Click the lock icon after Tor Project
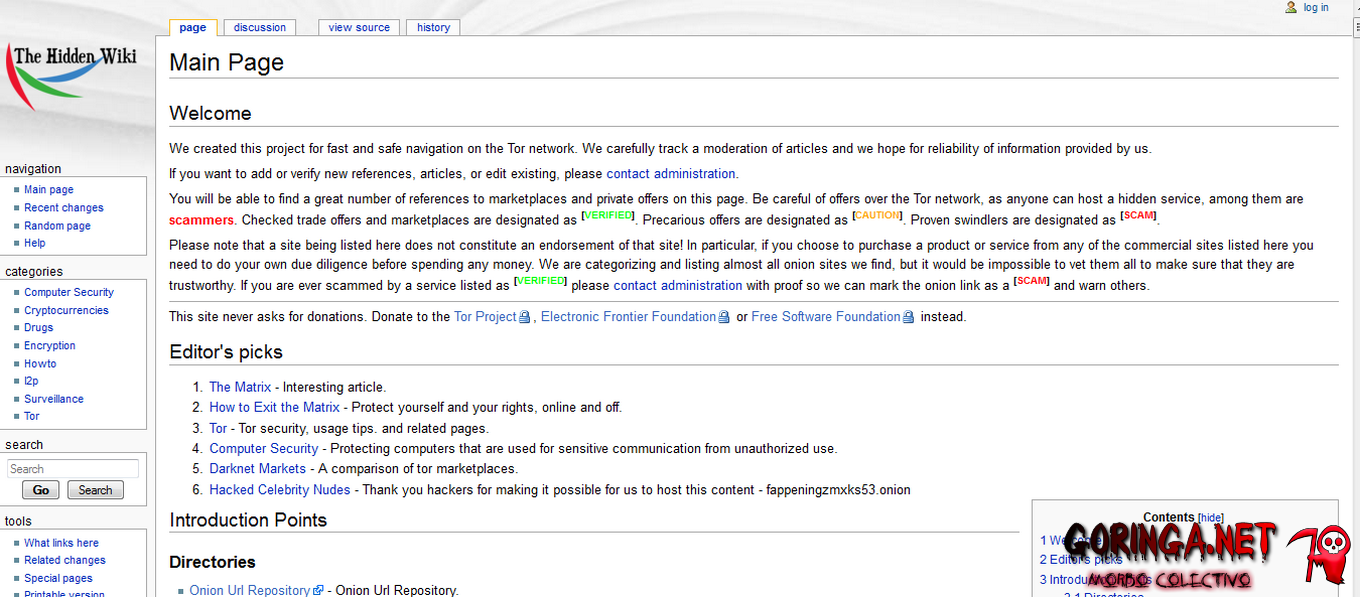 point(525,317)
